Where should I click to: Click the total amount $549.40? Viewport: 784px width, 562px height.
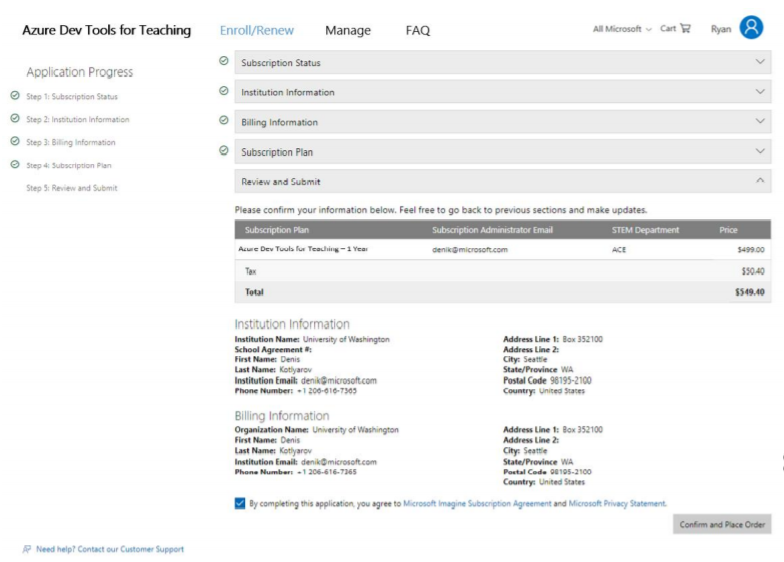point(750,292)
